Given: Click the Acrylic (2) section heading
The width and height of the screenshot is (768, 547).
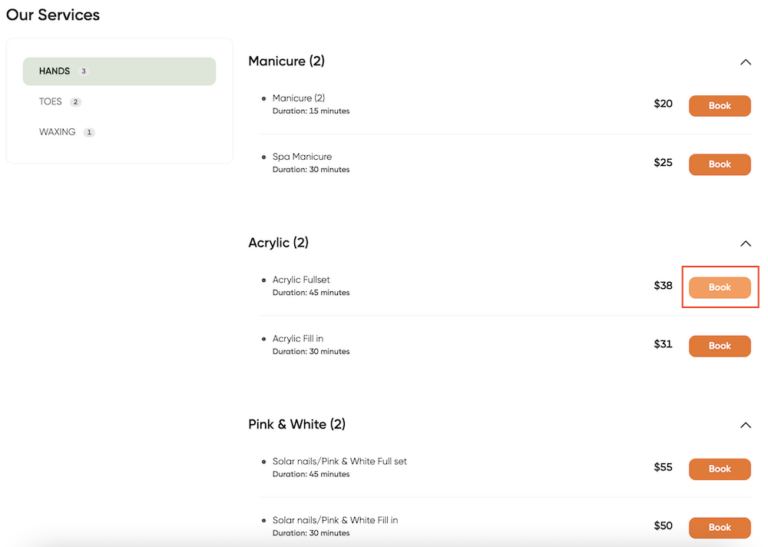Looking at the screenshot, I should pos(278,243).
